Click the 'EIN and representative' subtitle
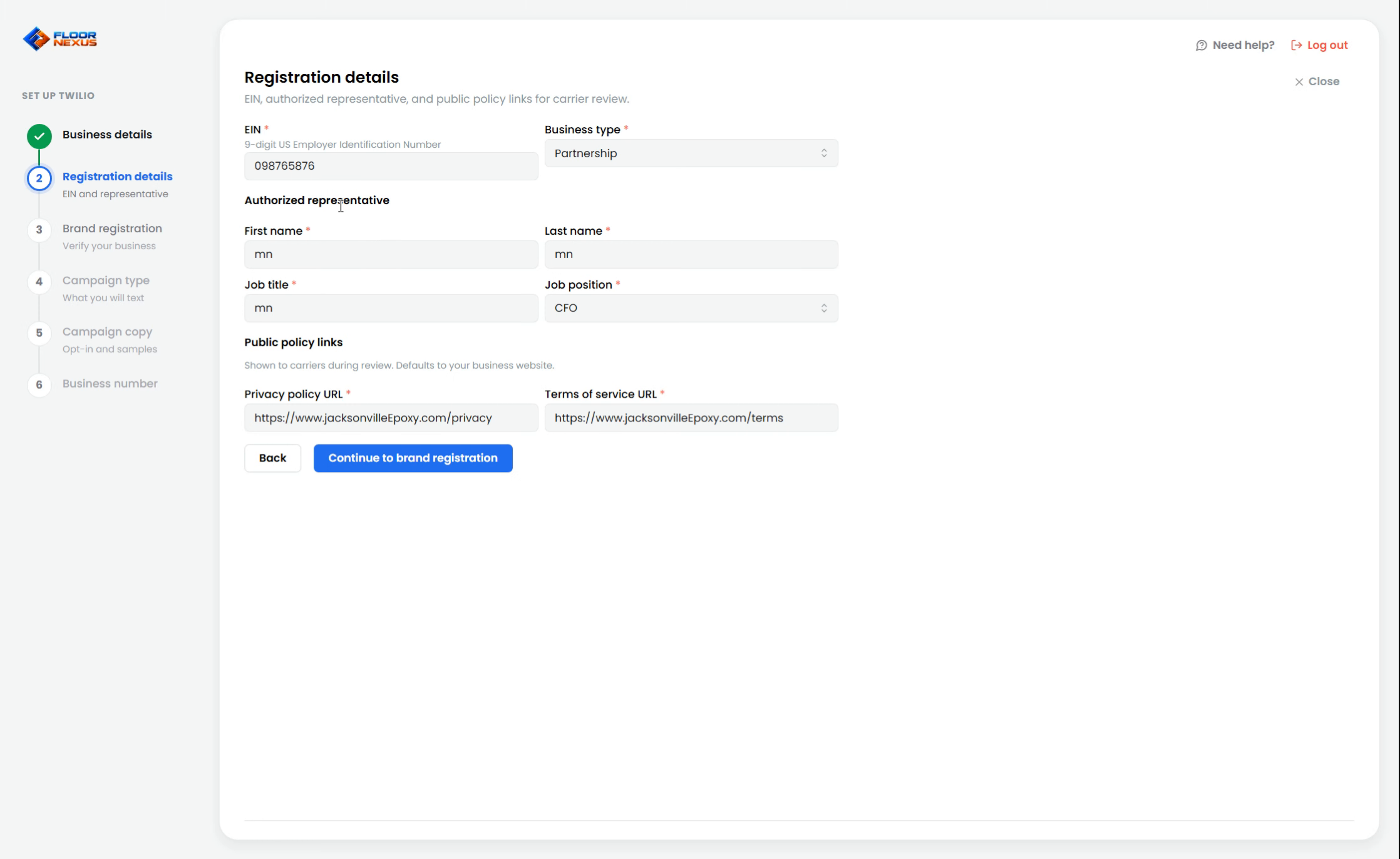Screen dimensions: 1400x859 pos(115,194)
